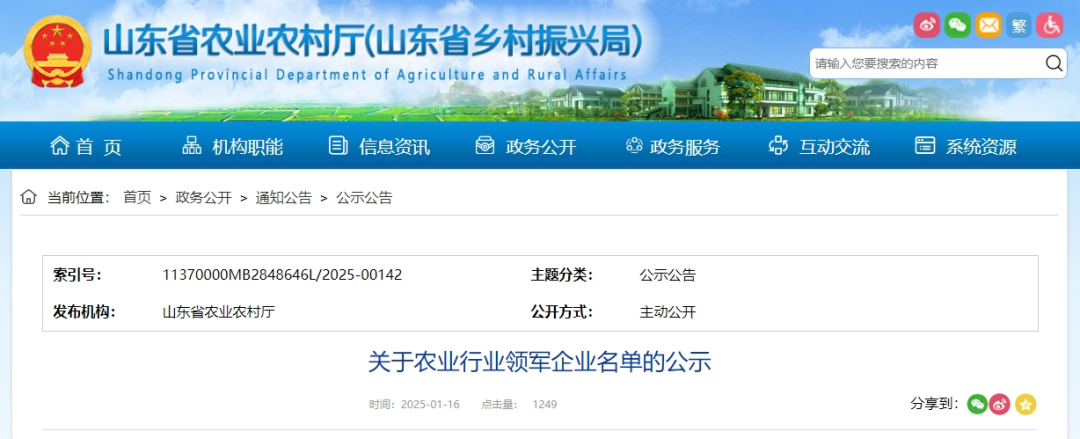Go to 公示公告 in the breadcrumb

coord(364,198)
